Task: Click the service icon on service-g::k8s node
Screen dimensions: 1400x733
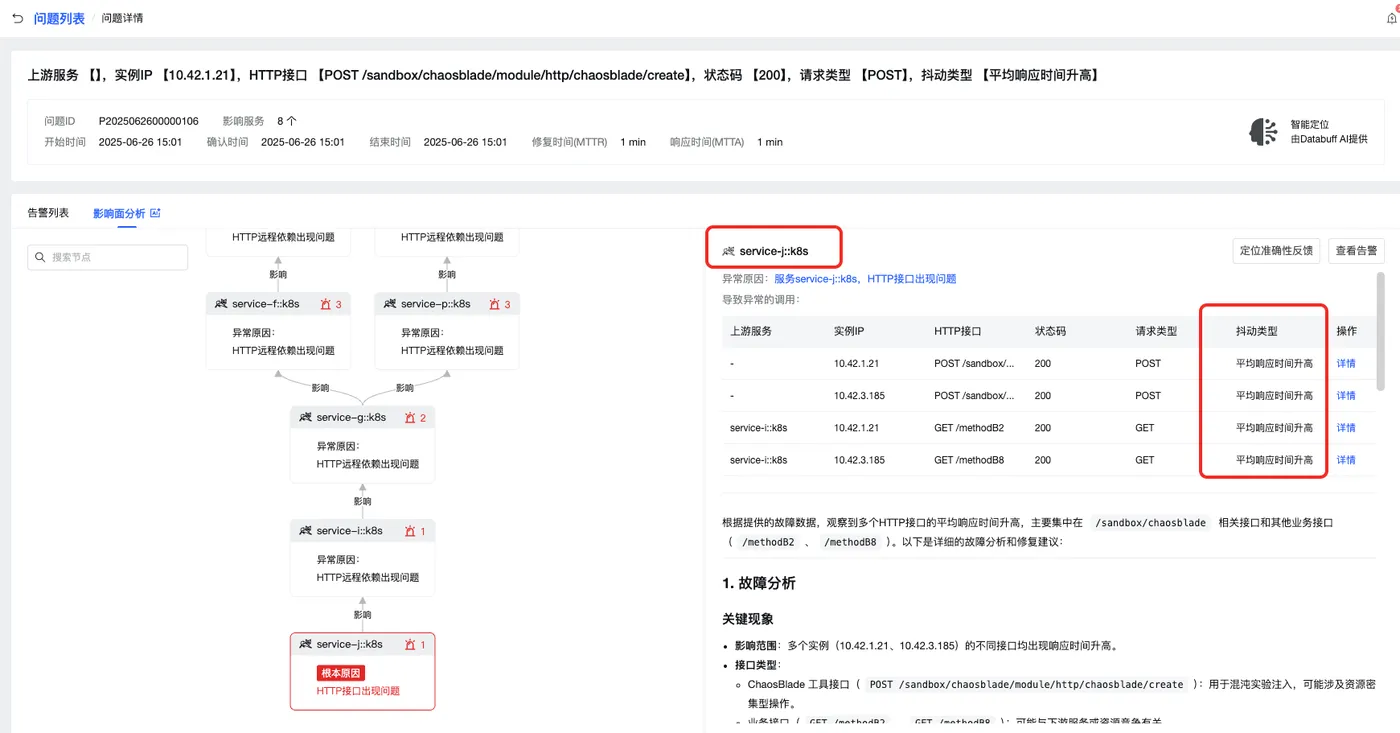Action: click(306, 417)
